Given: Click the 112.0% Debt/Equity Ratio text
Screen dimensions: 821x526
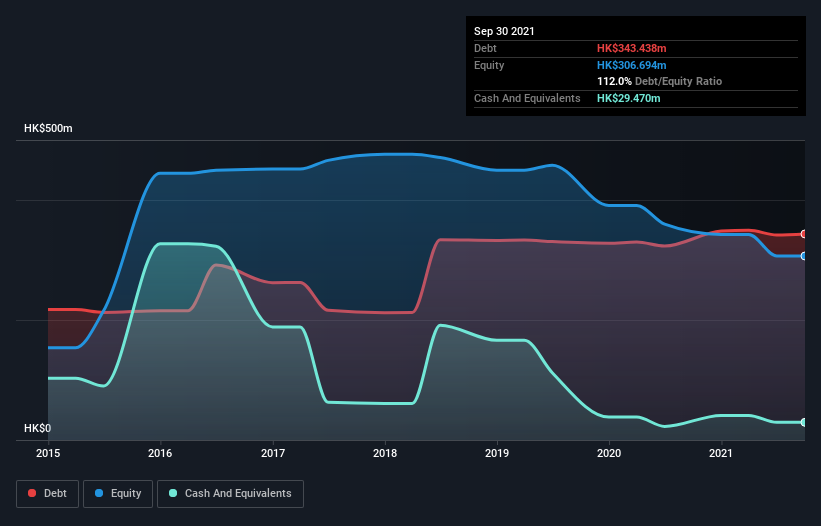Looking at the screenshot, I should click(x=659, y=82).
